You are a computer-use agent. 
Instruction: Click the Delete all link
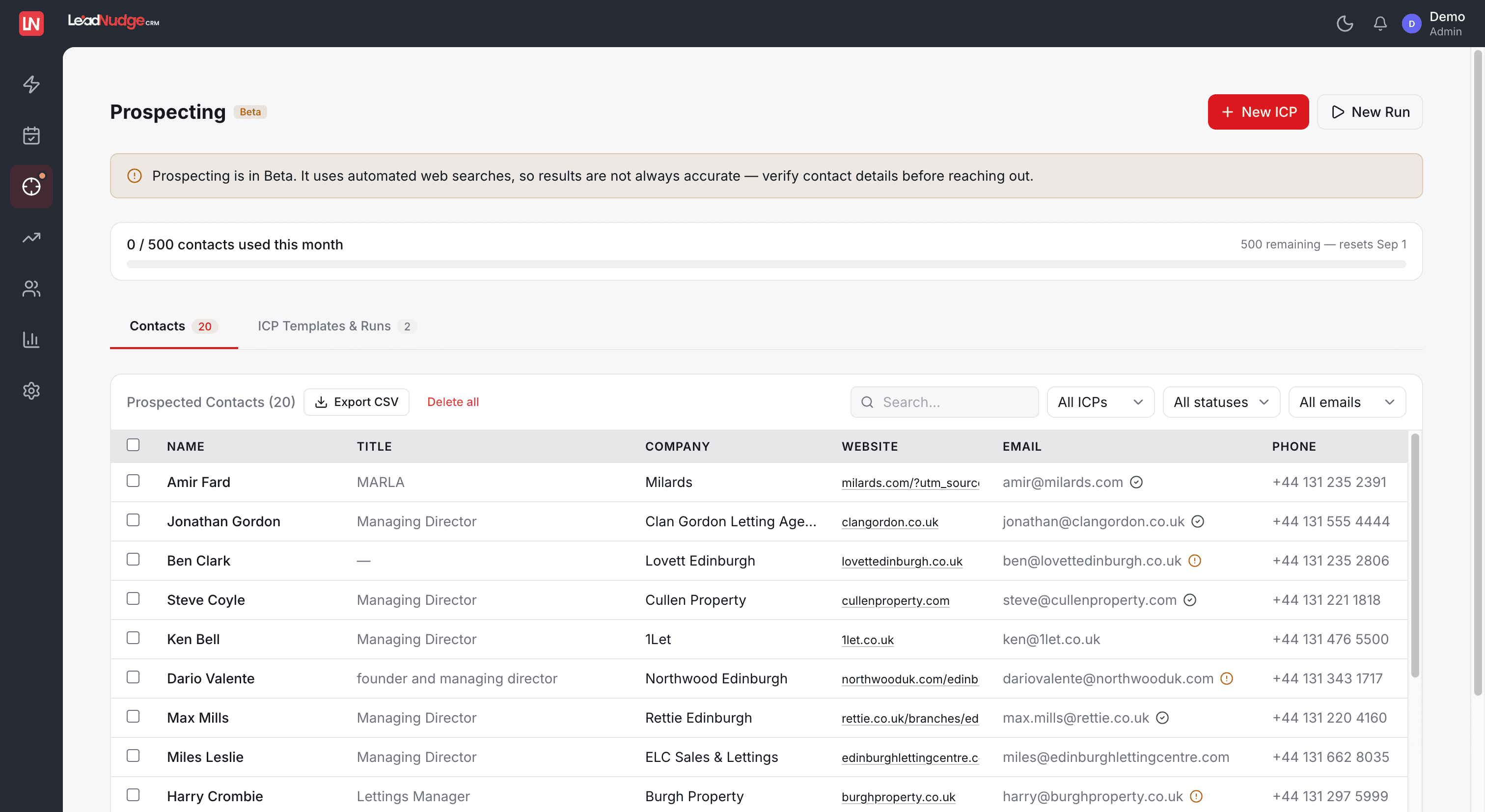[x=453, y=402]
